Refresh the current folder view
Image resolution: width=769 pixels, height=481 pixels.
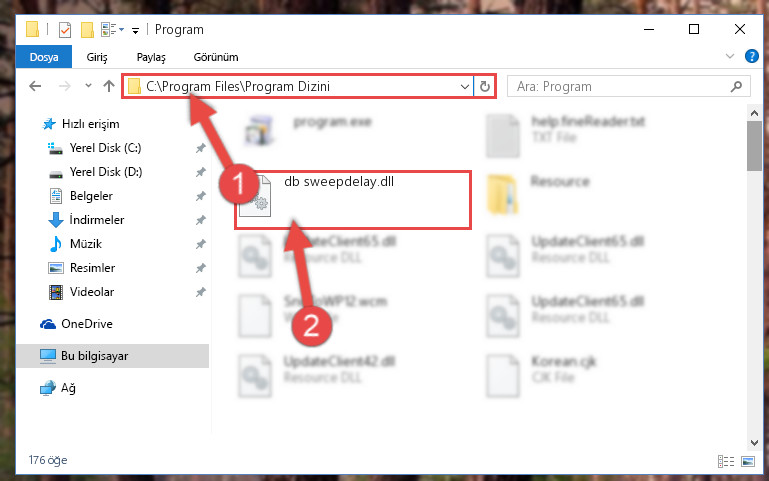click(x=485, y=86)
